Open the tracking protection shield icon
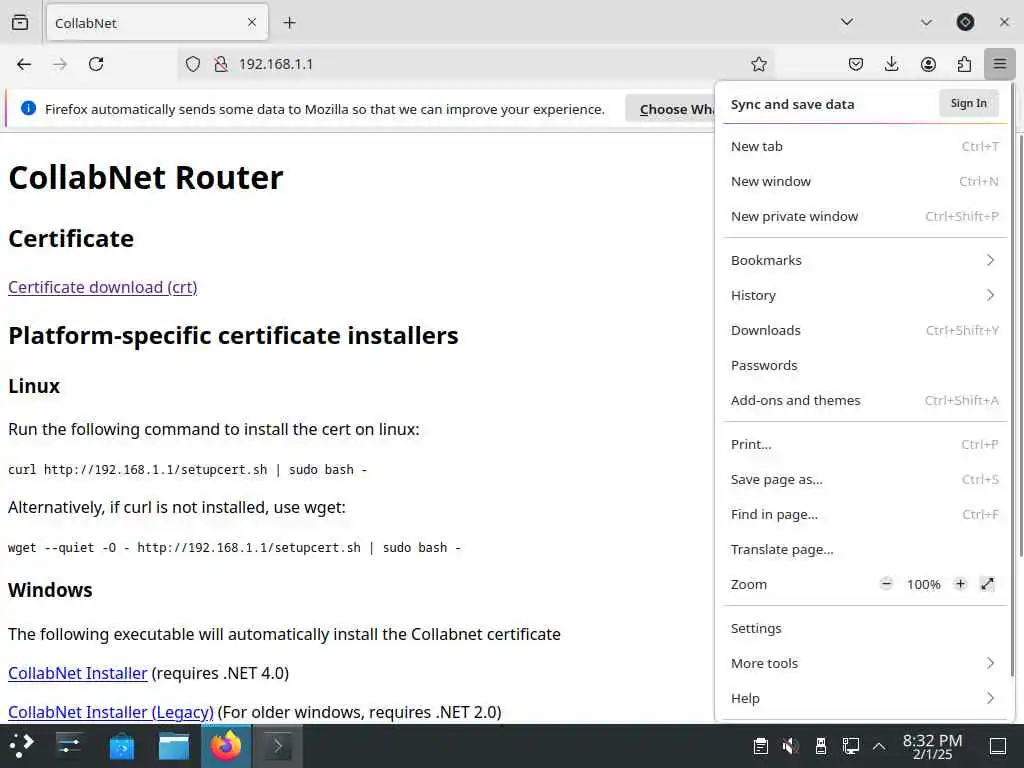Image resolution: width=1024 pixels, height=768 pixels. [193, 64]
